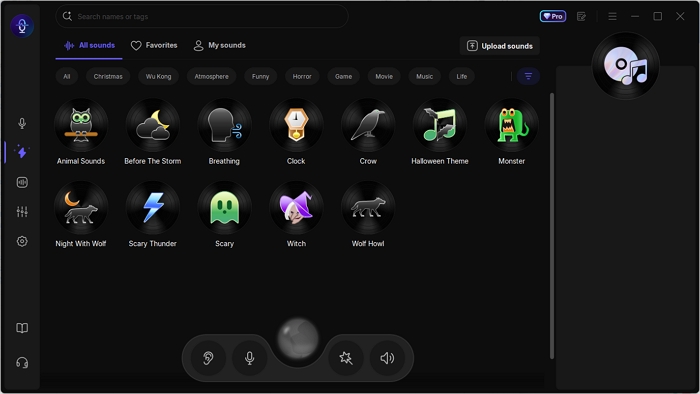Play the Scary Thunder sound
Screen dimensions: 700x394
153,208
